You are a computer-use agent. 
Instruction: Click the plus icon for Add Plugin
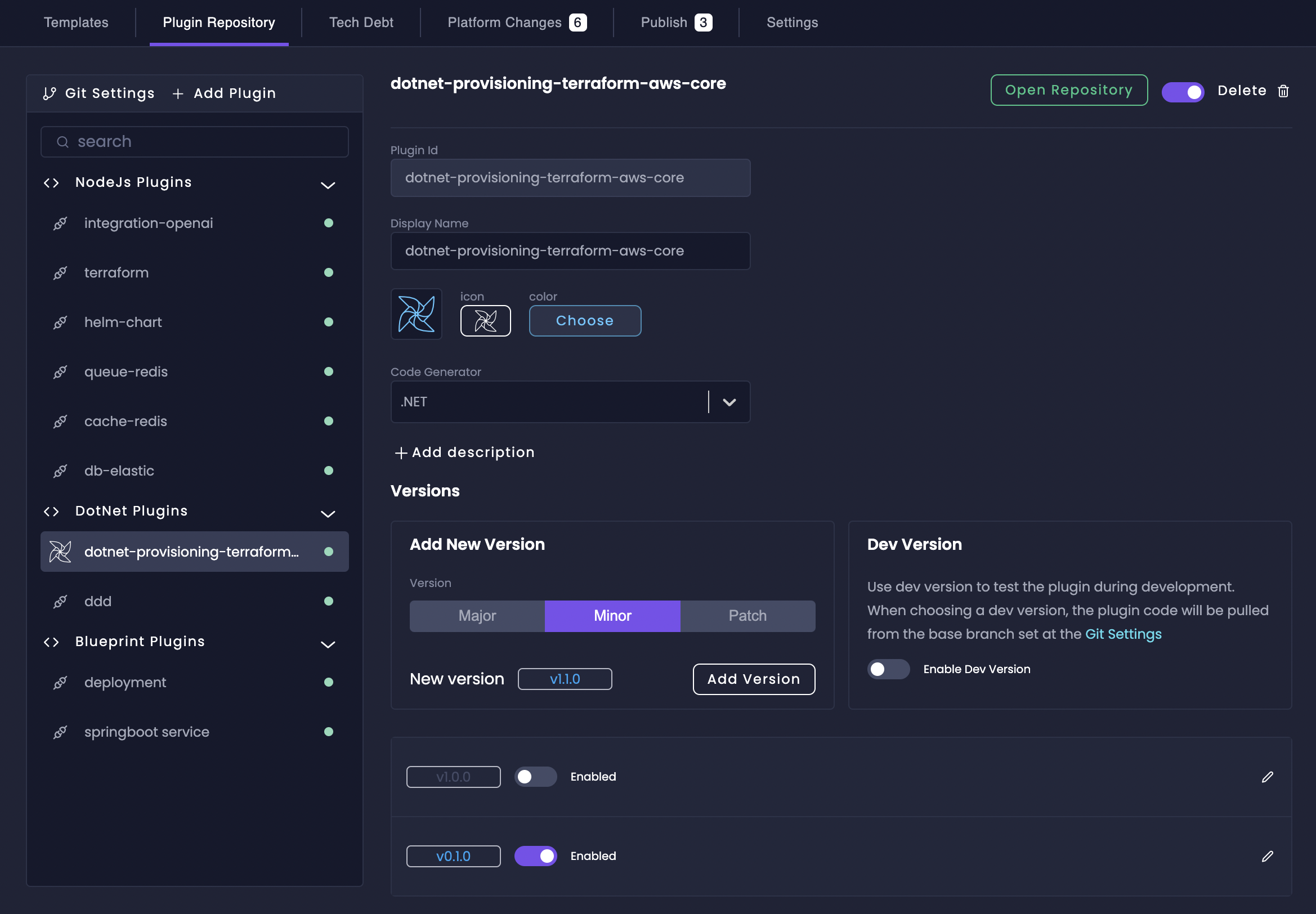click(x=178, y=93)
